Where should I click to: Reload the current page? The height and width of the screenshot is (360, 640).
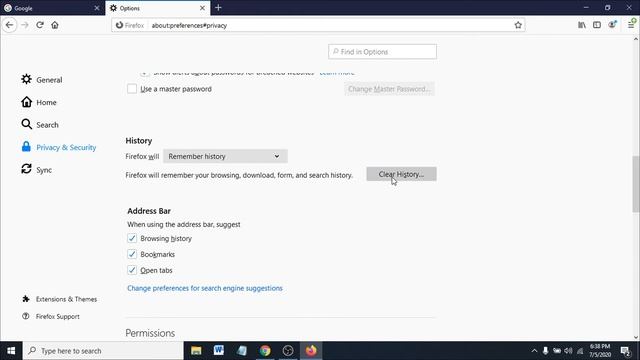[x=40, y=25]
